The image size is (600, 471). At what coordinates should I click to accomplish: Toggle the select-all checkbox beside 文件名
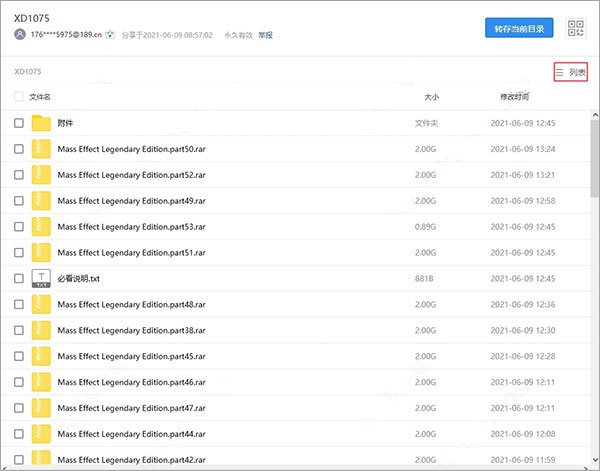(20, 97)
